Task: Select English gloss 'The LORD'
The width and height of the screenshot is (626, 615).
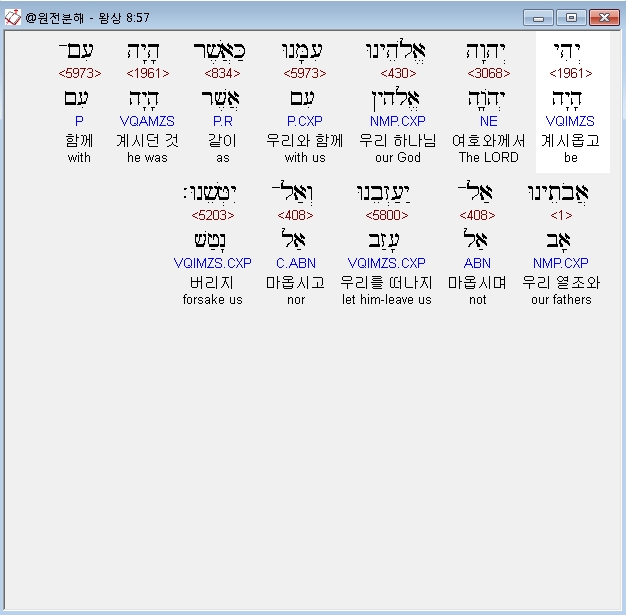Action: coord(489,158)
